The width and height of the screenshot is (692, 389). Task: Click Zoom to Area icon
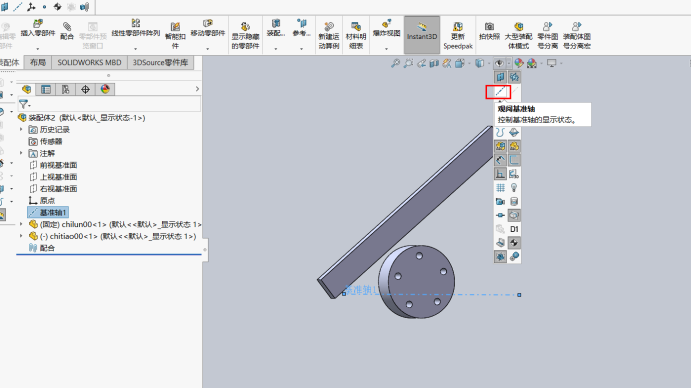coord(408,64)
